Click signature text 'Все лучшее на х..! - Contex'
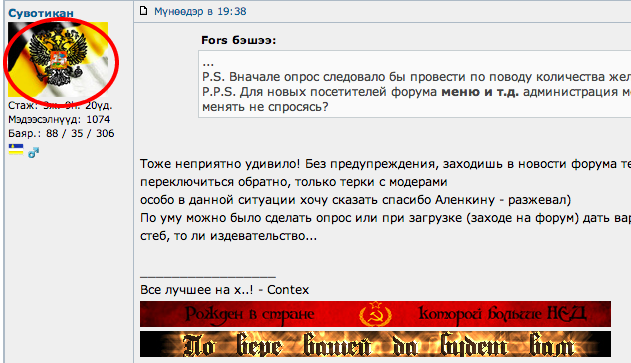 (x=225, y=290)
